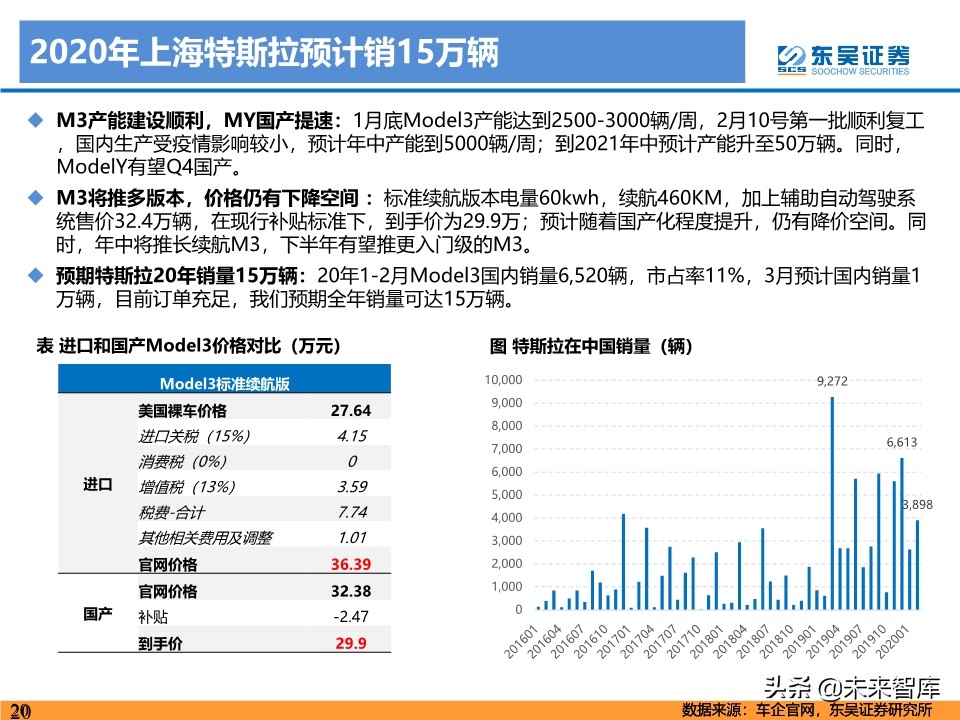Screen dimensions: 960x720
Task: Select the bold text 'M3产能建设顺利，MY国产提速'
Action: pyautogui.click(x=195, y=119)
